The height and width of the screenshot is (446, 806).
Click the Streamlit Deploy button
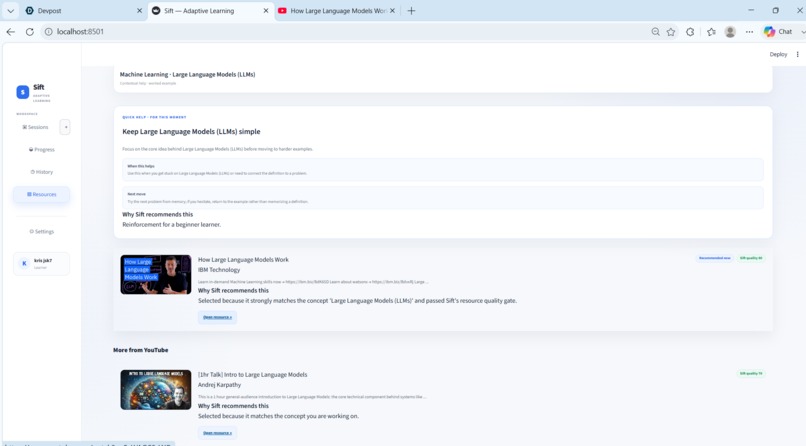coord(778,54)
